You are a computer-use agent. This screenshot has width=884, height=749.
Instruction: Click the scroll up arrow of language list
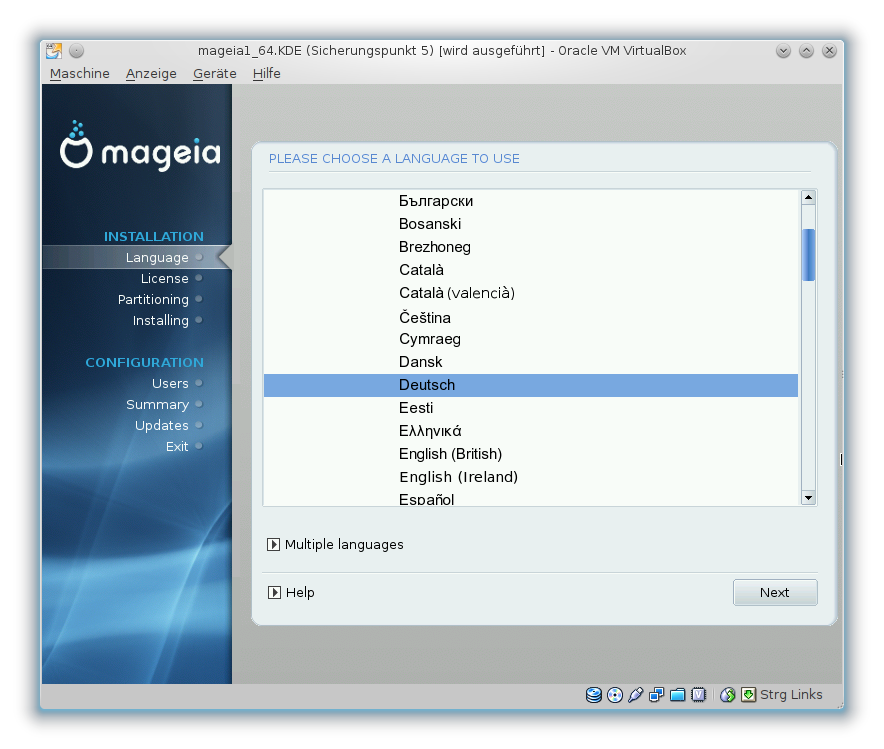tap(808, 197)
